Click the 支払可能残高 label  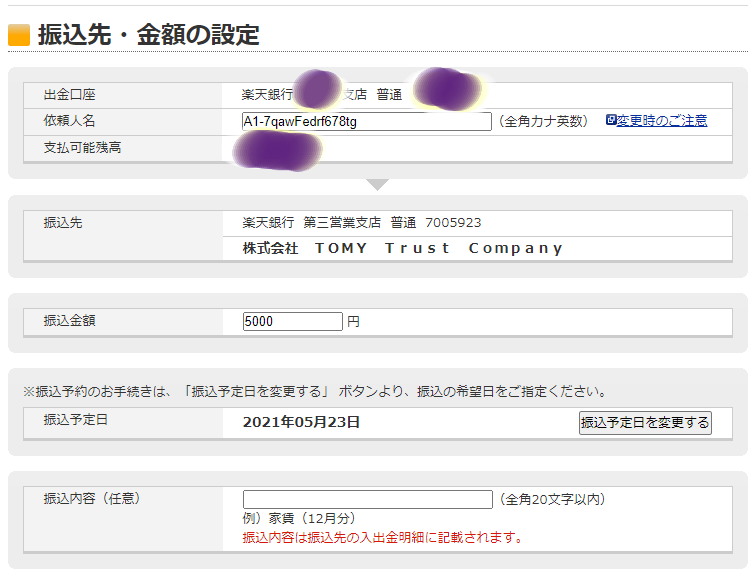coord(82,147)
